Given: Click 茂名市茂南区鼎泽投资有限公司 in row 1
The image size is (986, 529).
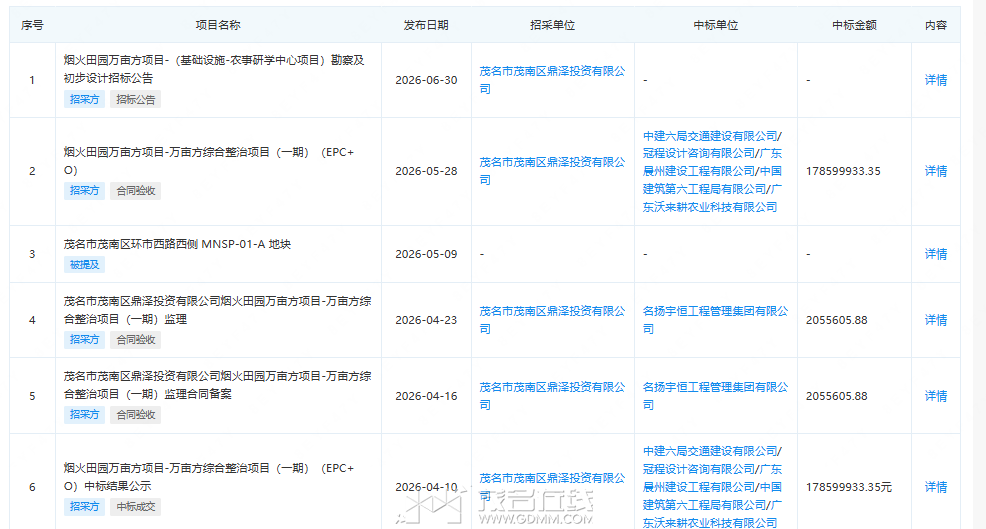Looking at the screenshot, I should click(x=552, y=80).
